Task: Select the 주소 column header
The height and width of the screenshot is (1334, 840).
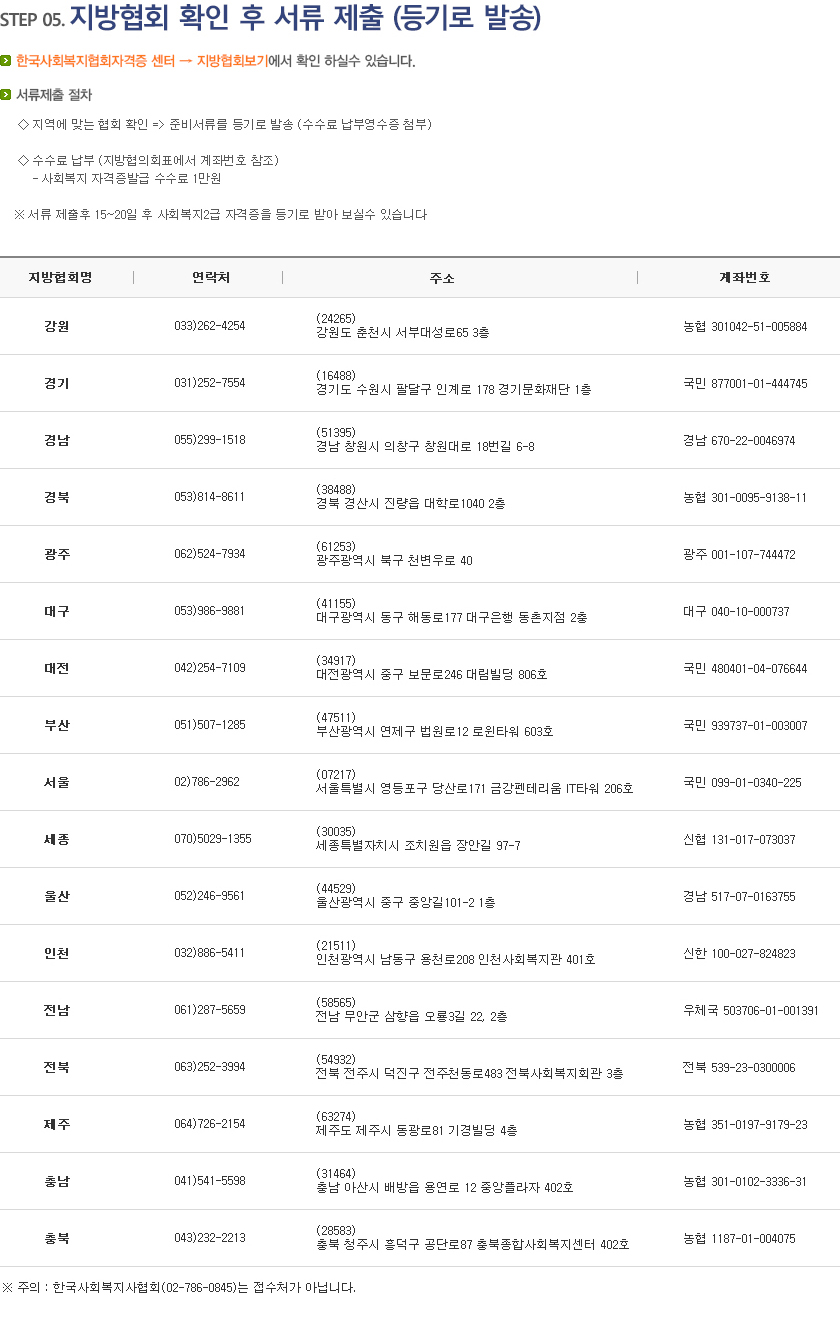Action: tap(441, 278)
